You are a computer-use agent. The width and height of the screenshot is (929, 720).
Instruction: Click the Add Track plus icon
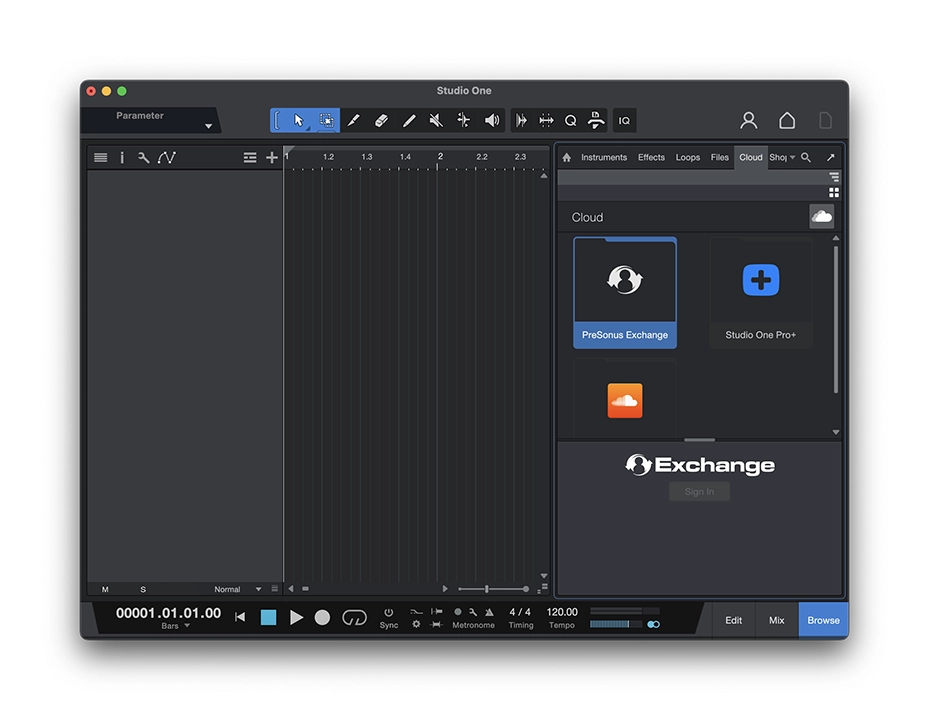[x=272, y=158]
